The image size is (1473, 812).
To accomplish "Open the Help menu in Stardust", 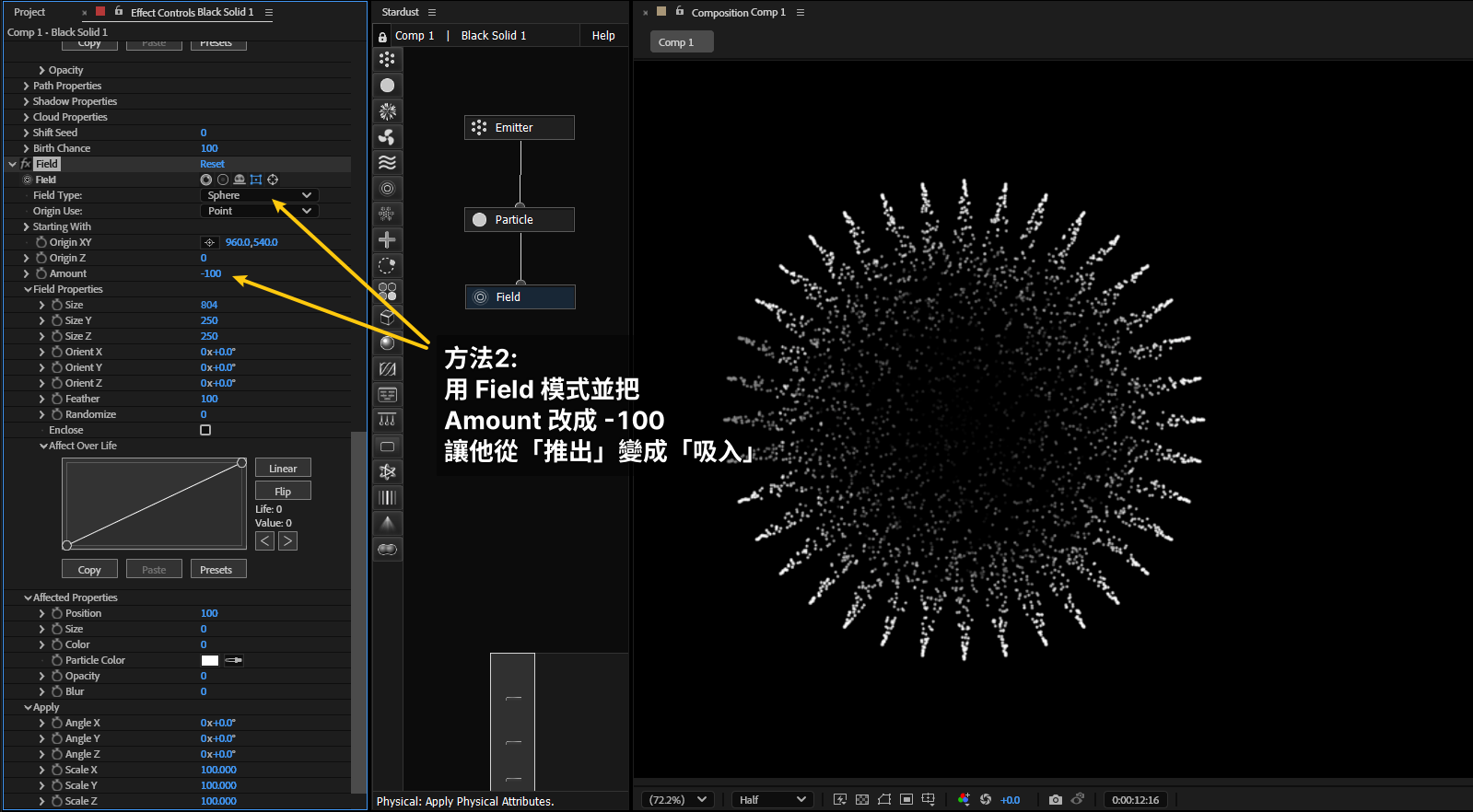I will pos(603,36).
